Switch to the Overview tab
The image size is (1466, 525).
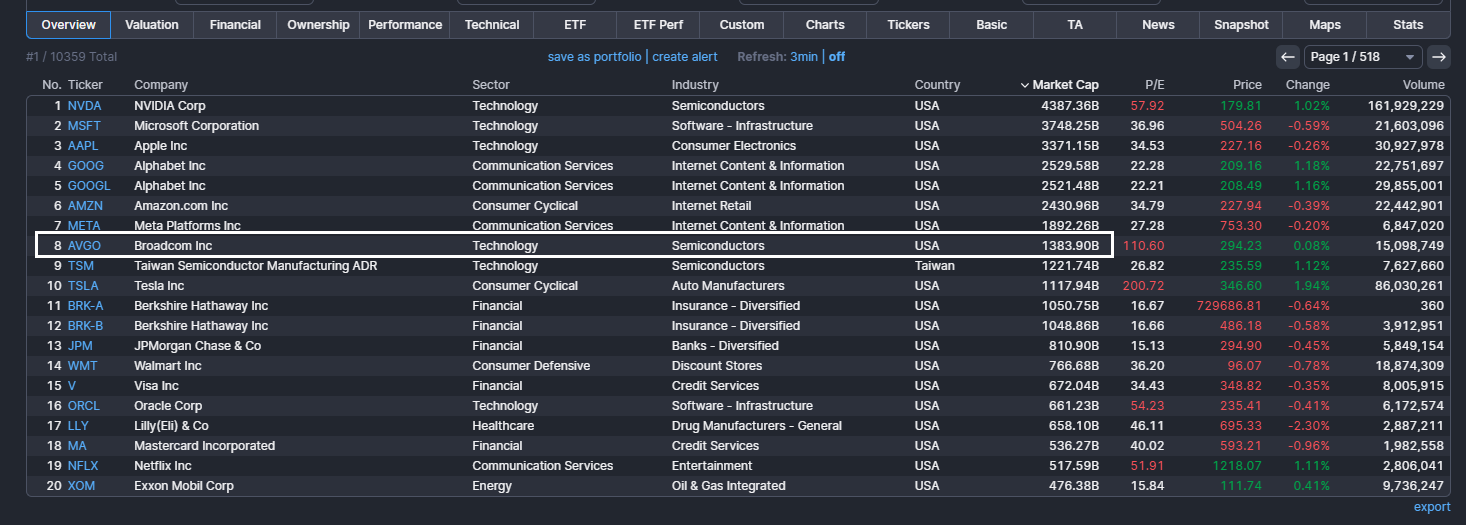tap(69, 25)
